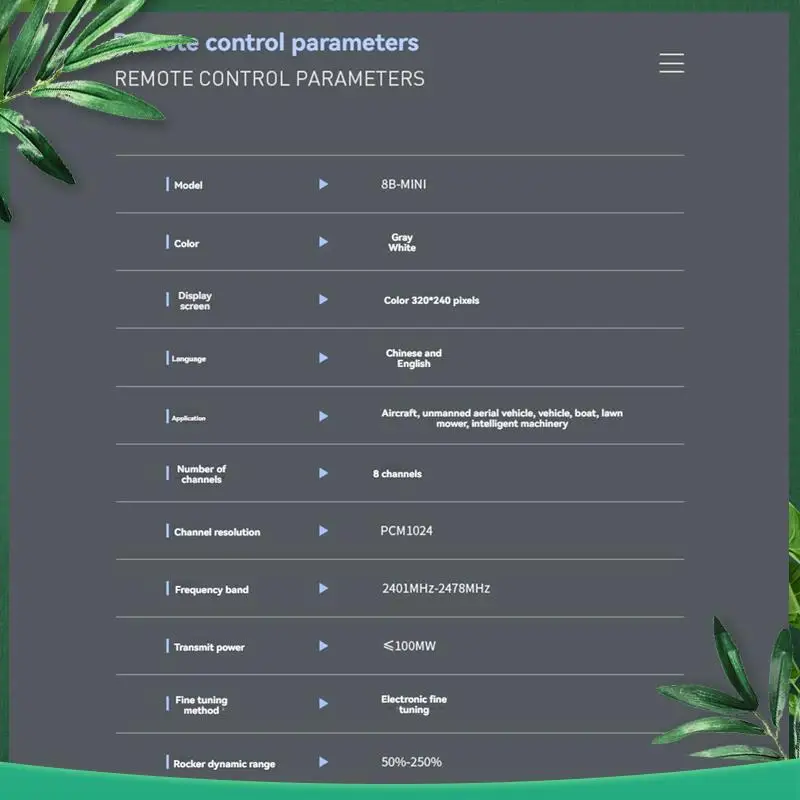
Task: Click the 2401MHz-2478MHz value
Action: 436,588
